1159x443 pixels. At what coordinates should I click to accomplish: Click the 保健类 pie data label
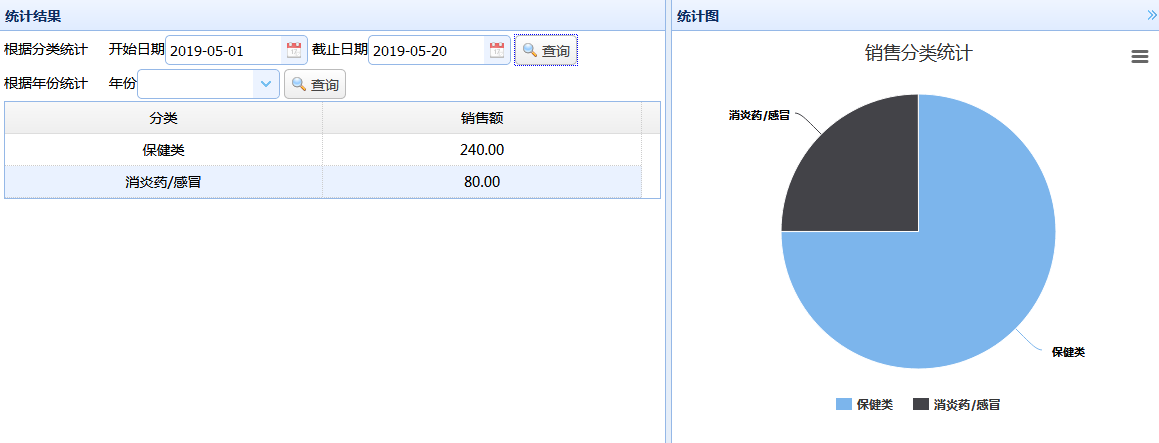point(1068,352)
